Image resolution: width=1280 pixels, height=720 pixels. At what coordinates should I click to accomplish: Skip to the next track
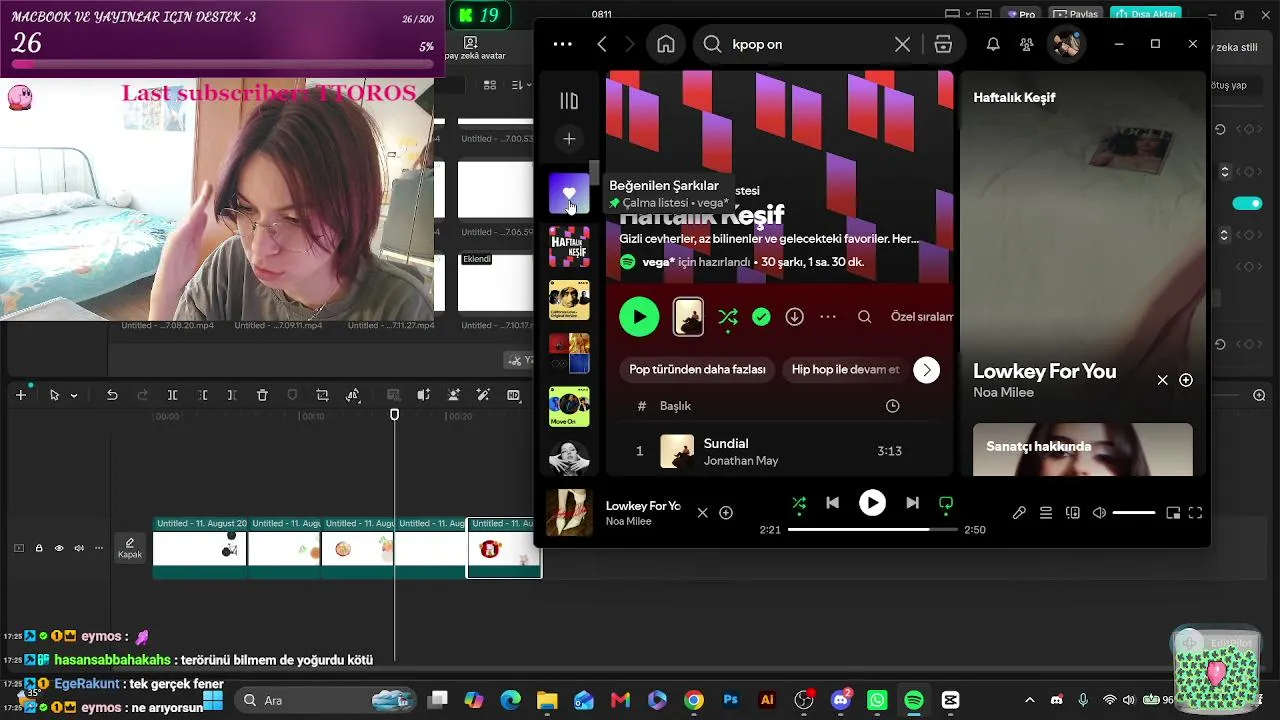coord(912,503)
